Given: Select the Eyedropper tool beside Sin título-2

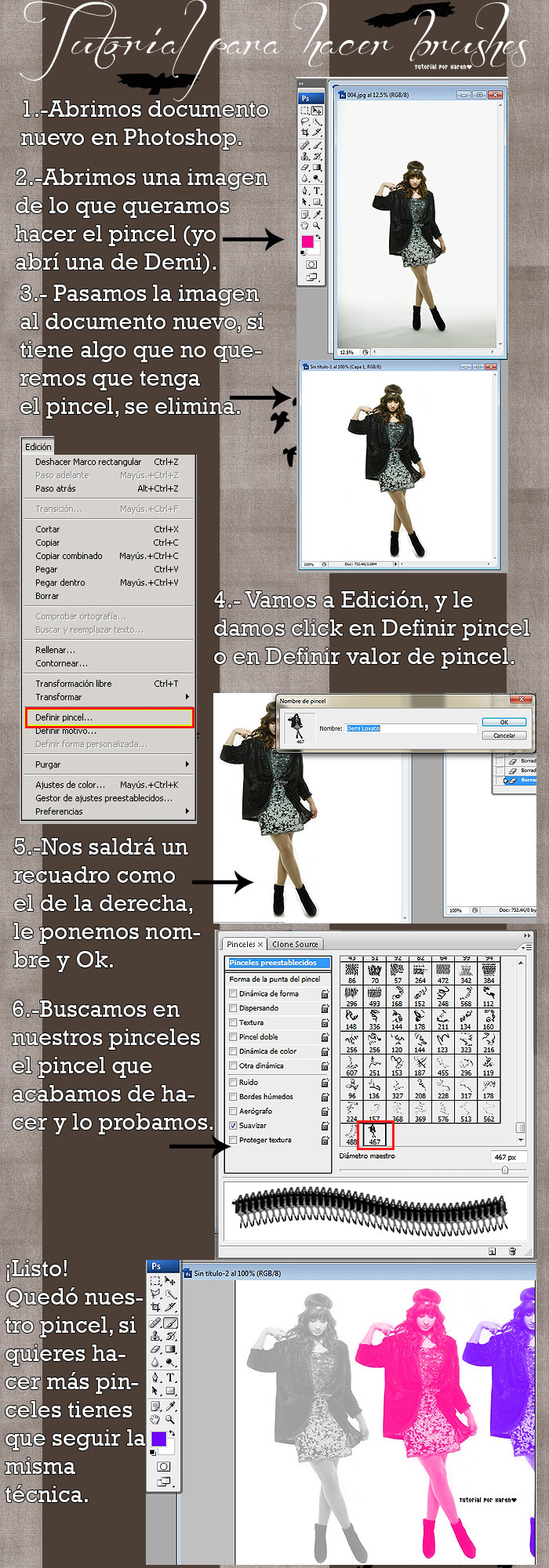Looking at the screenshot, I should [170, 1406].
